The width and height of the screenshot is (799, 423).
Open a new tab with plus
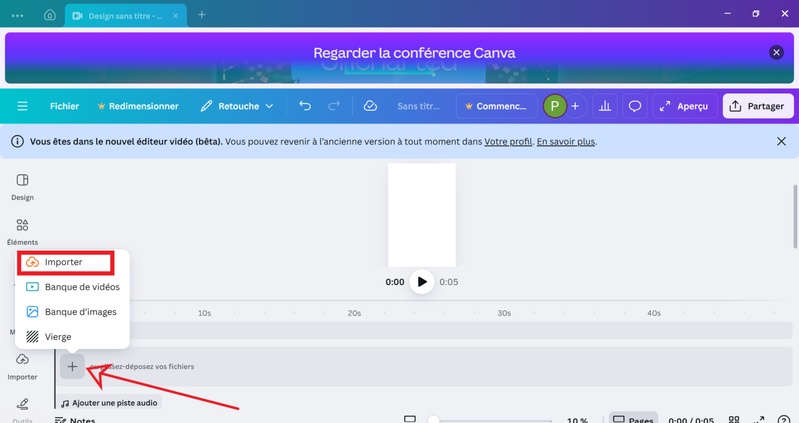click(x=202, y=15)
